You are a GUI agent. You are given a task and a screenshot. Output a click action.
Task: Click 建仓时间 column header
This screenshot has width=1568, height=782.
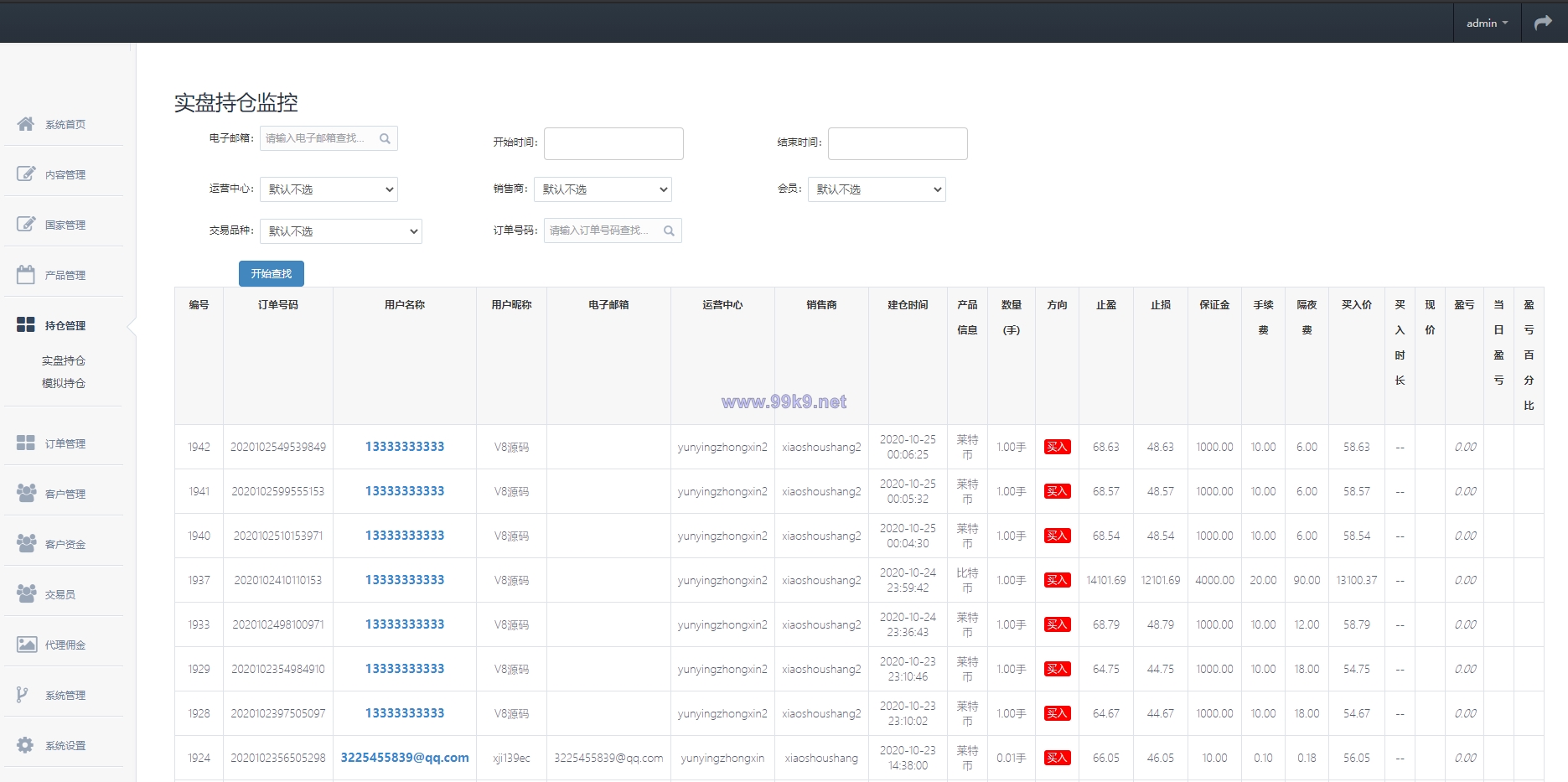(x=908, y=305)
